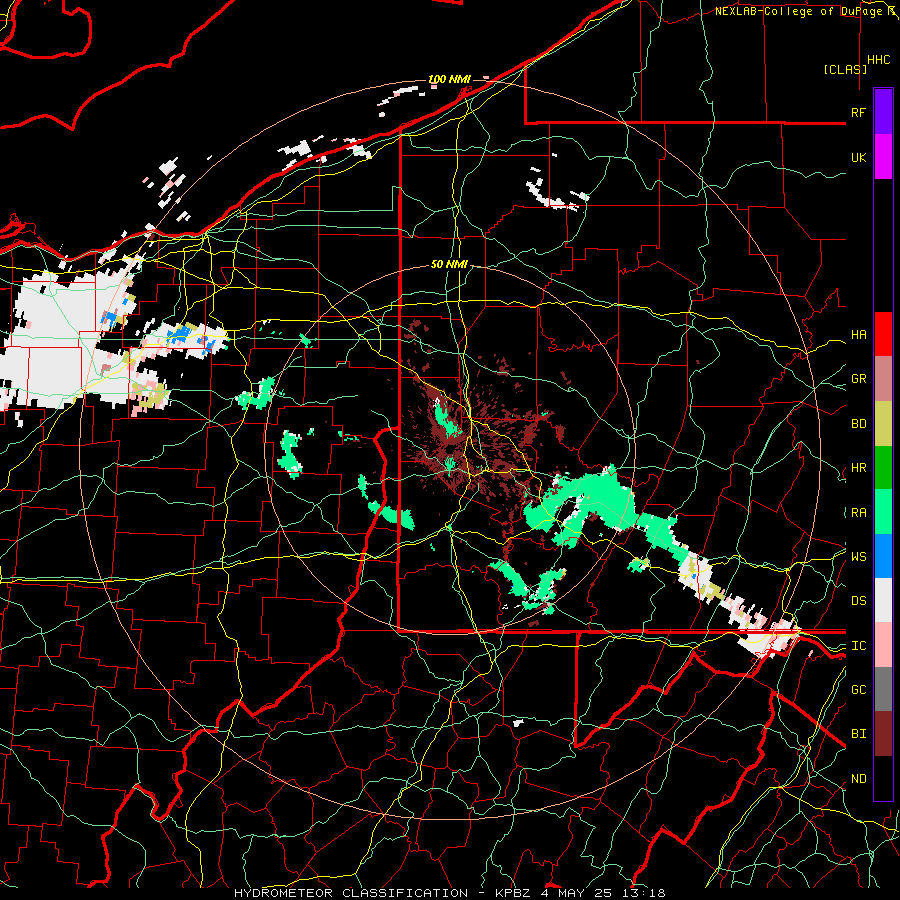Click the UK legend label
This screenshot has height=900, width=900.
point(858,157)
